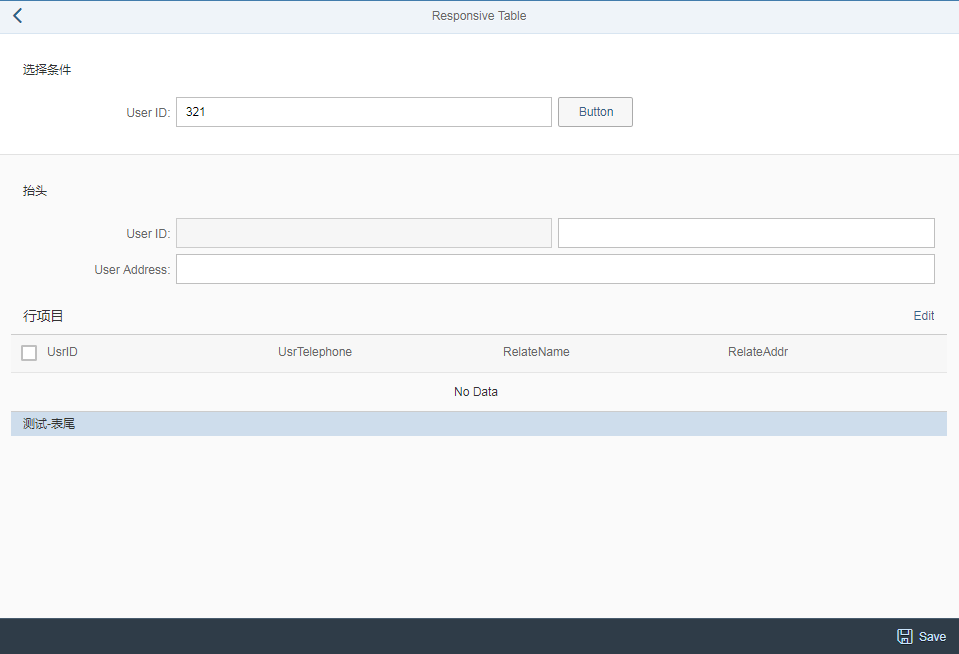Click the 测试-表尾 table footer text
This screenshot has width=959, height=654.
pyautogui.click(x=49, y=424)
